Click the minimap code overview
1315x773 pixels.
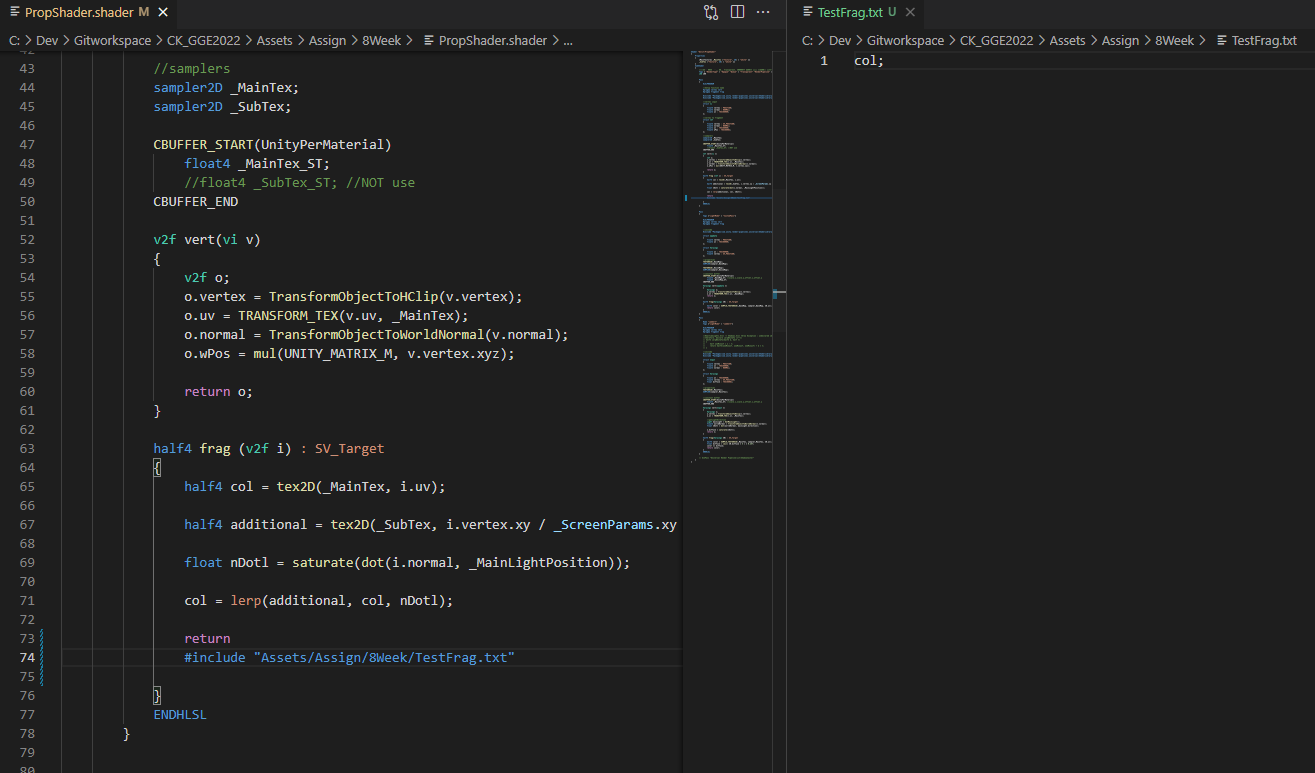pyautogui.click(x=731, y=250)
